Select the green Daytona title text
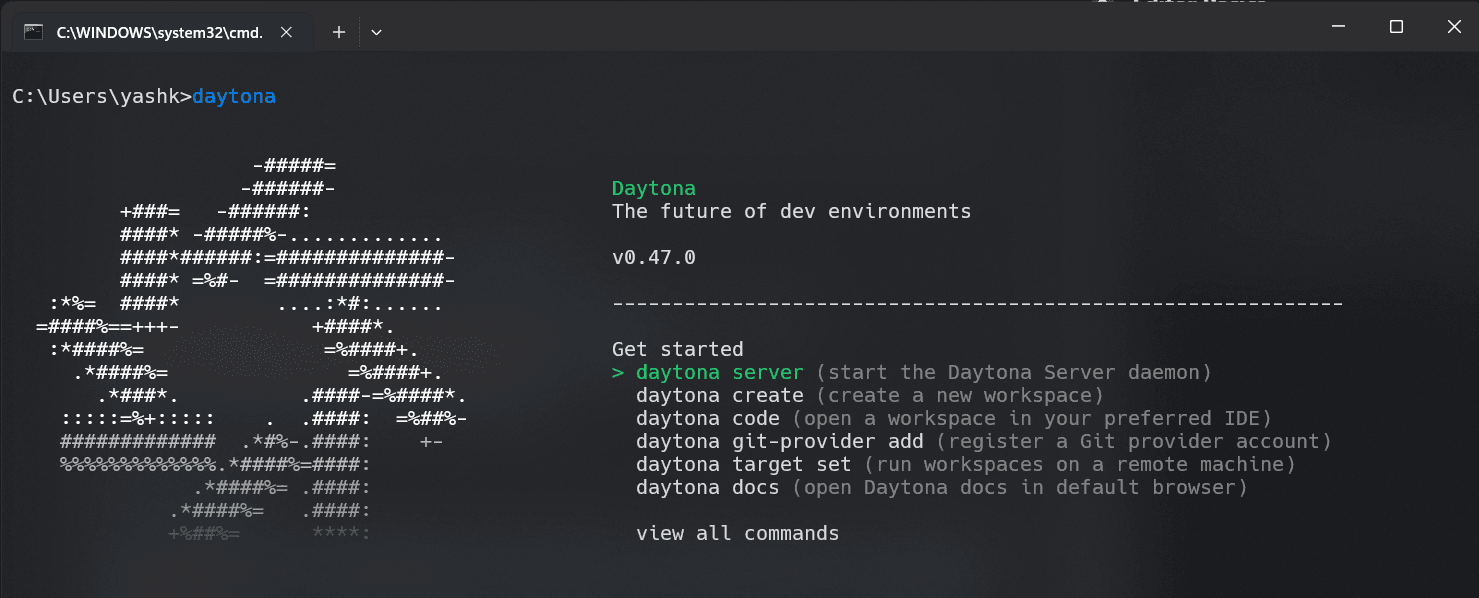Image resolution: width=1479 pixels, height=598 pixels. (653, 188)
